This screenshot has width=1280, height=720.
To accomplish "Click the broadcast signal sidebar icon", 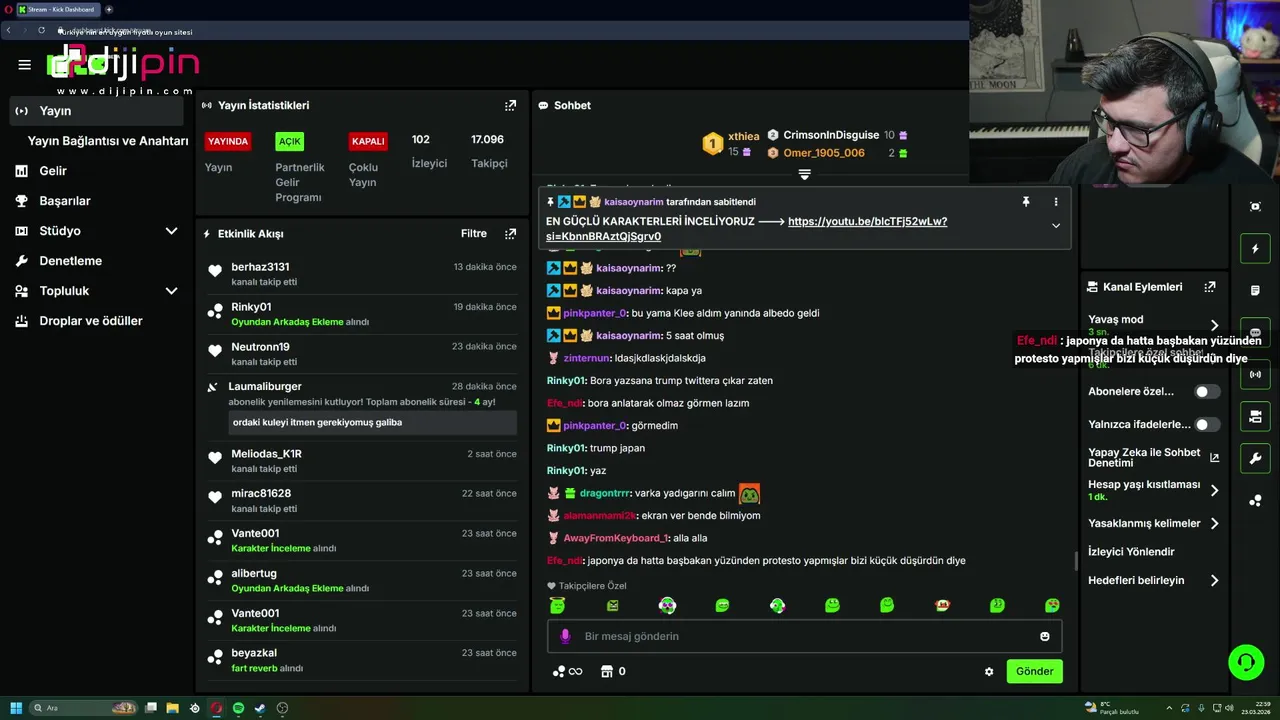I will tap(1255, 374).
